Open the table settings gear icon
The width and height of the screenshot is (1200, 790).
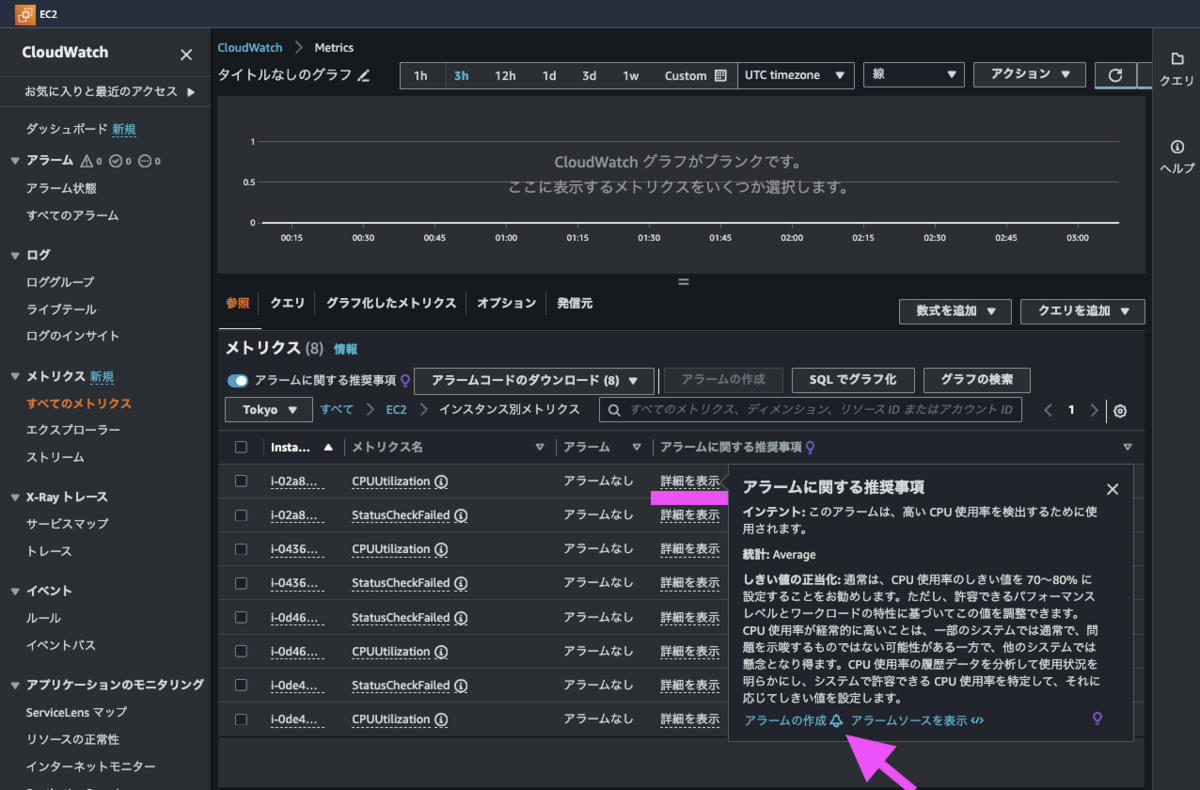coord(1120,411)
